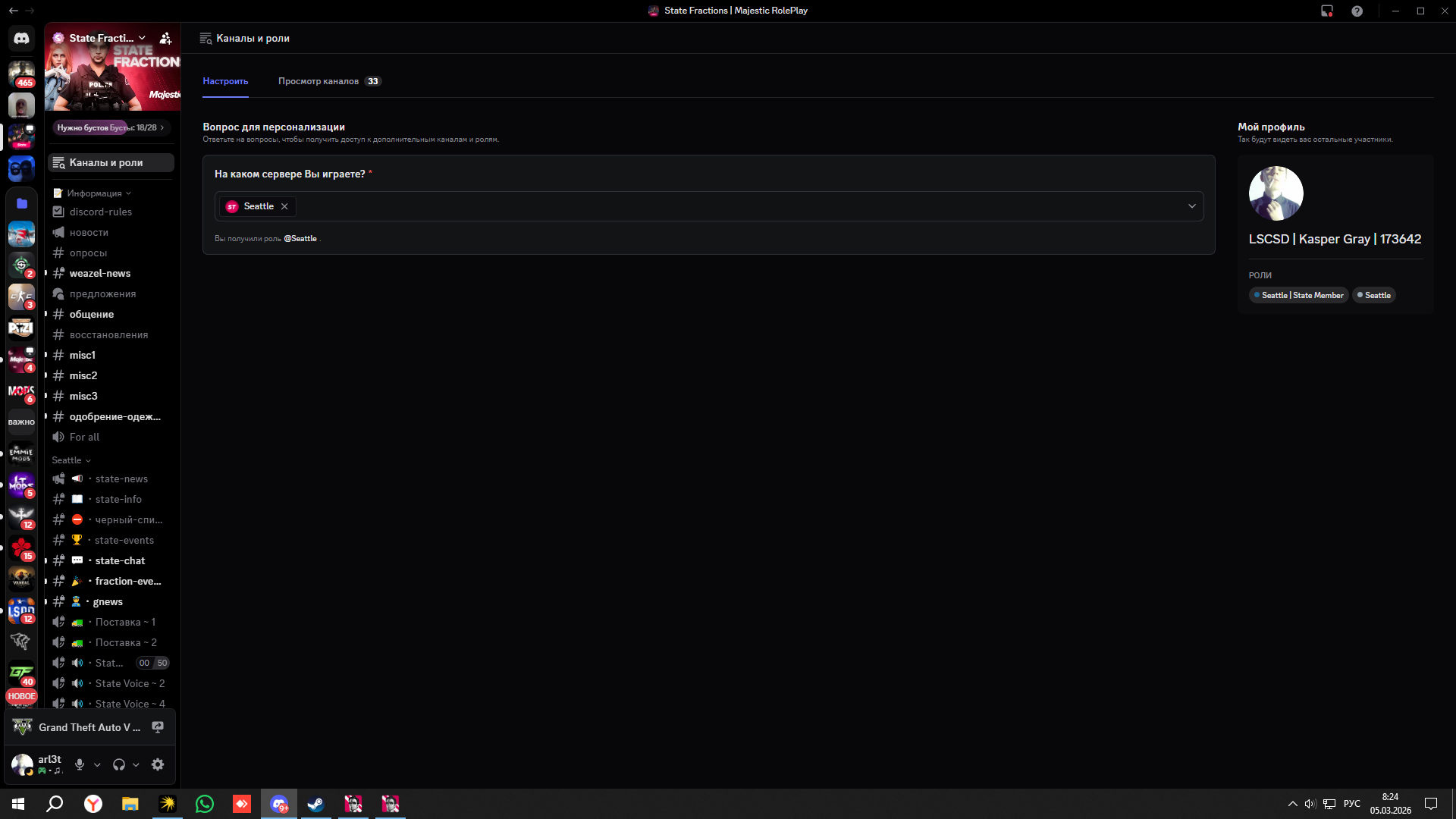1456x819 pixels.
Task: Open the state-chat channel
Action: (x=120, y=560)
